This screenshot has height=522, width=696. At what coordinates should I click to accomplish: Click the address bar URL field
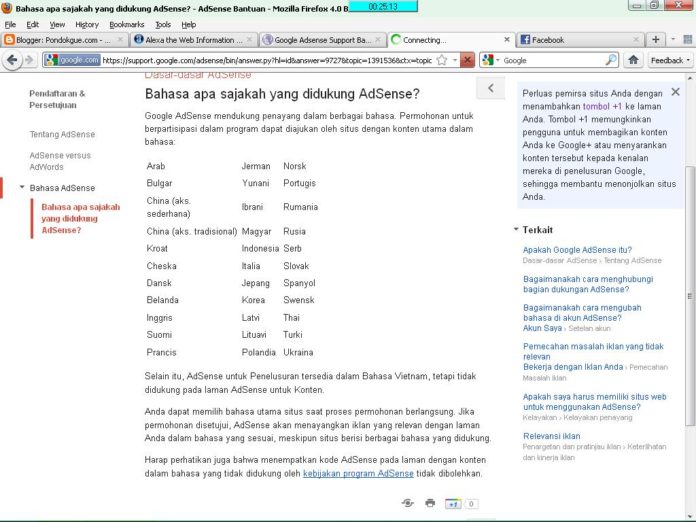pos(266,60)
